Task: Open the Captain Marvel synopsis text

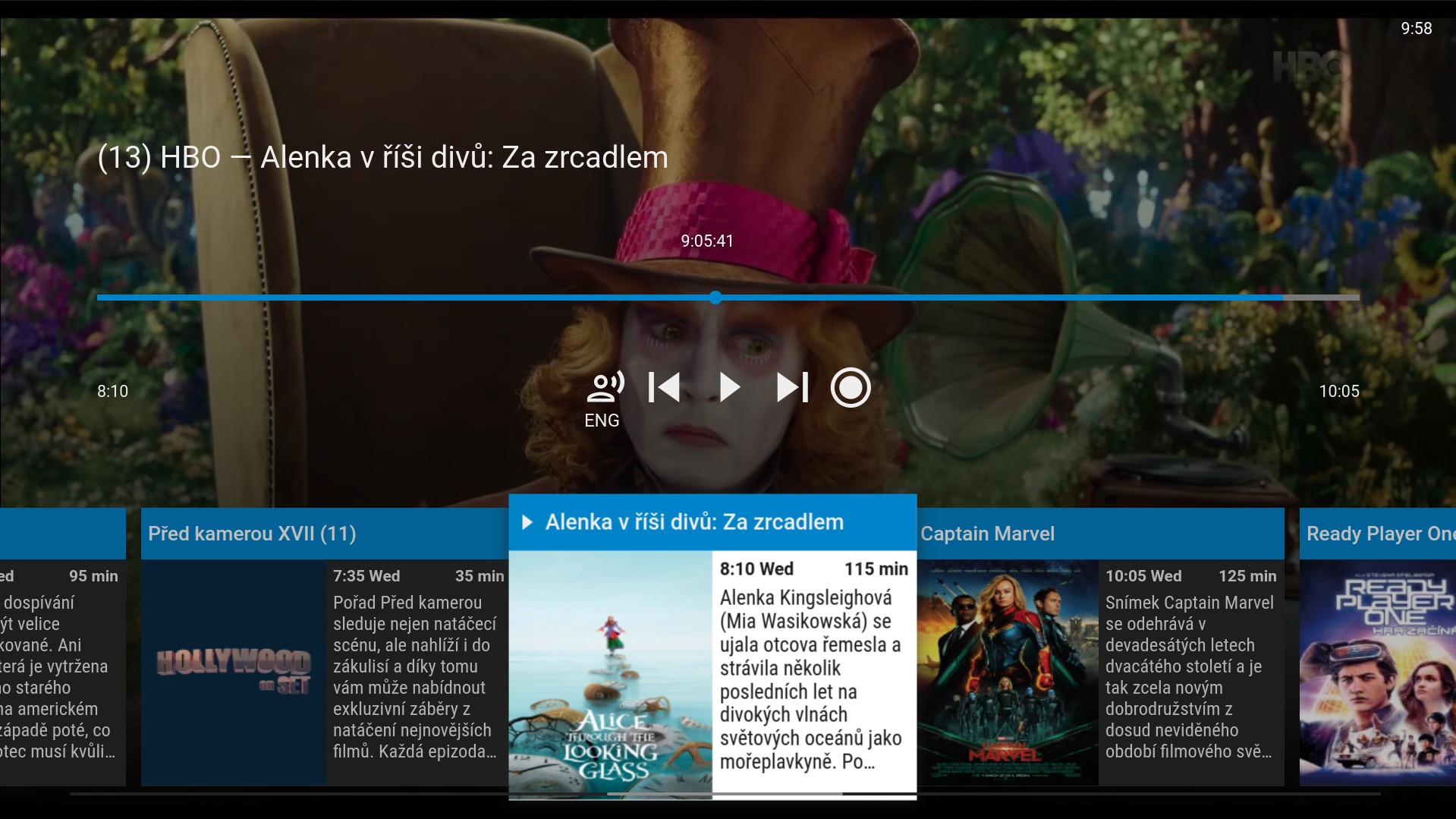Action: pos(1190,676)
